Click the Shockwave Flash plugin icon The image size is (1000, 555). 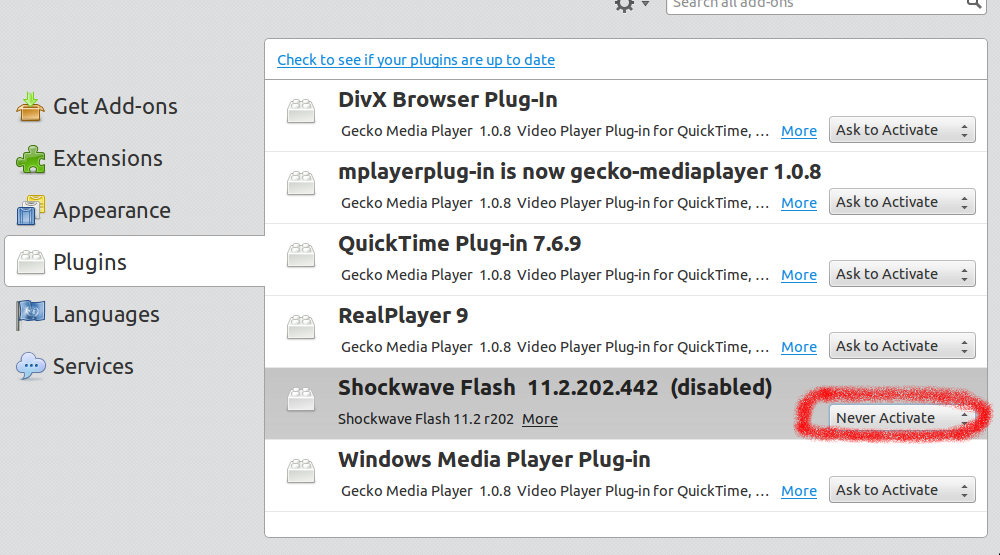tap(301, 399)
